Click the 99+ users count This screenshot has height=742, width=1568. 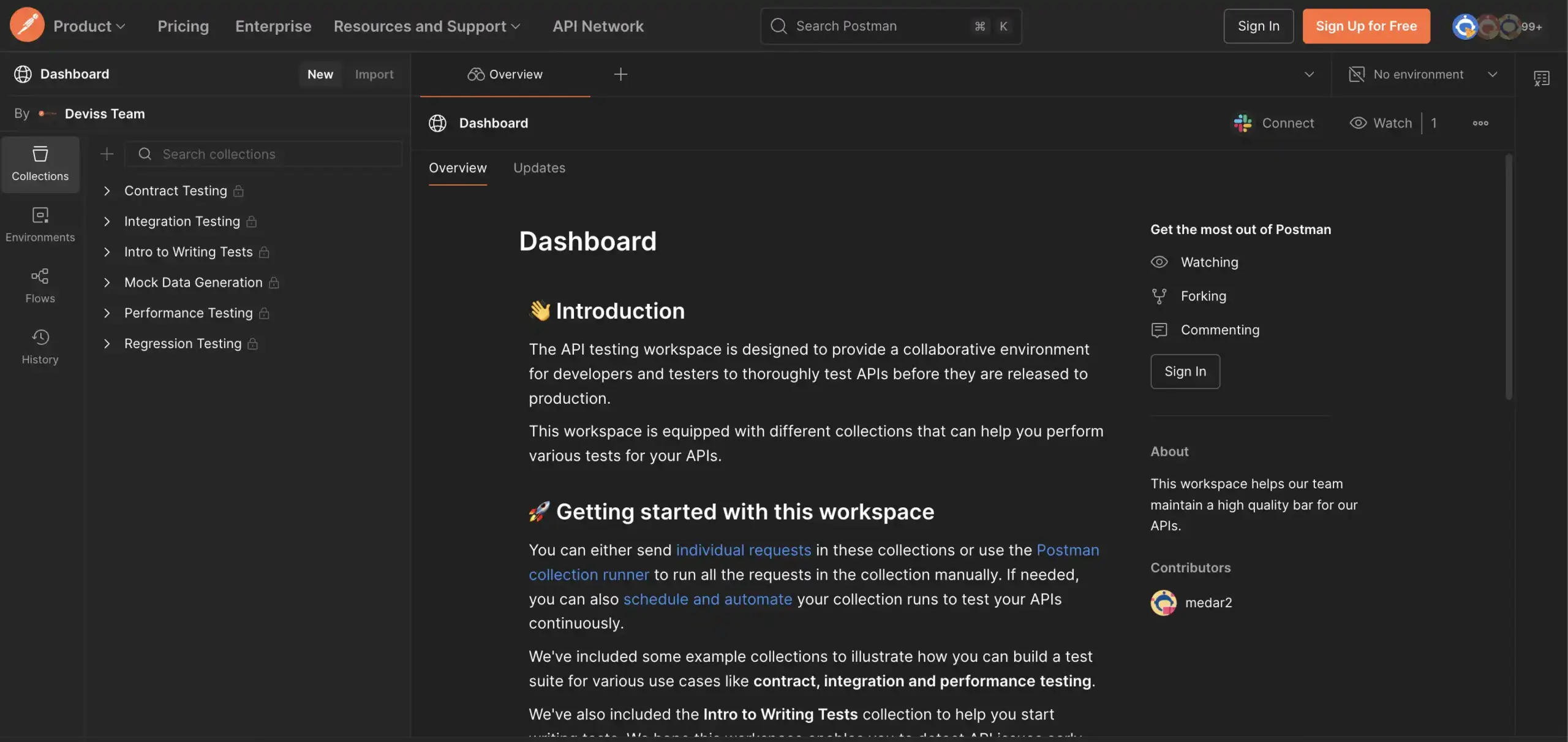pos(1531,27)
